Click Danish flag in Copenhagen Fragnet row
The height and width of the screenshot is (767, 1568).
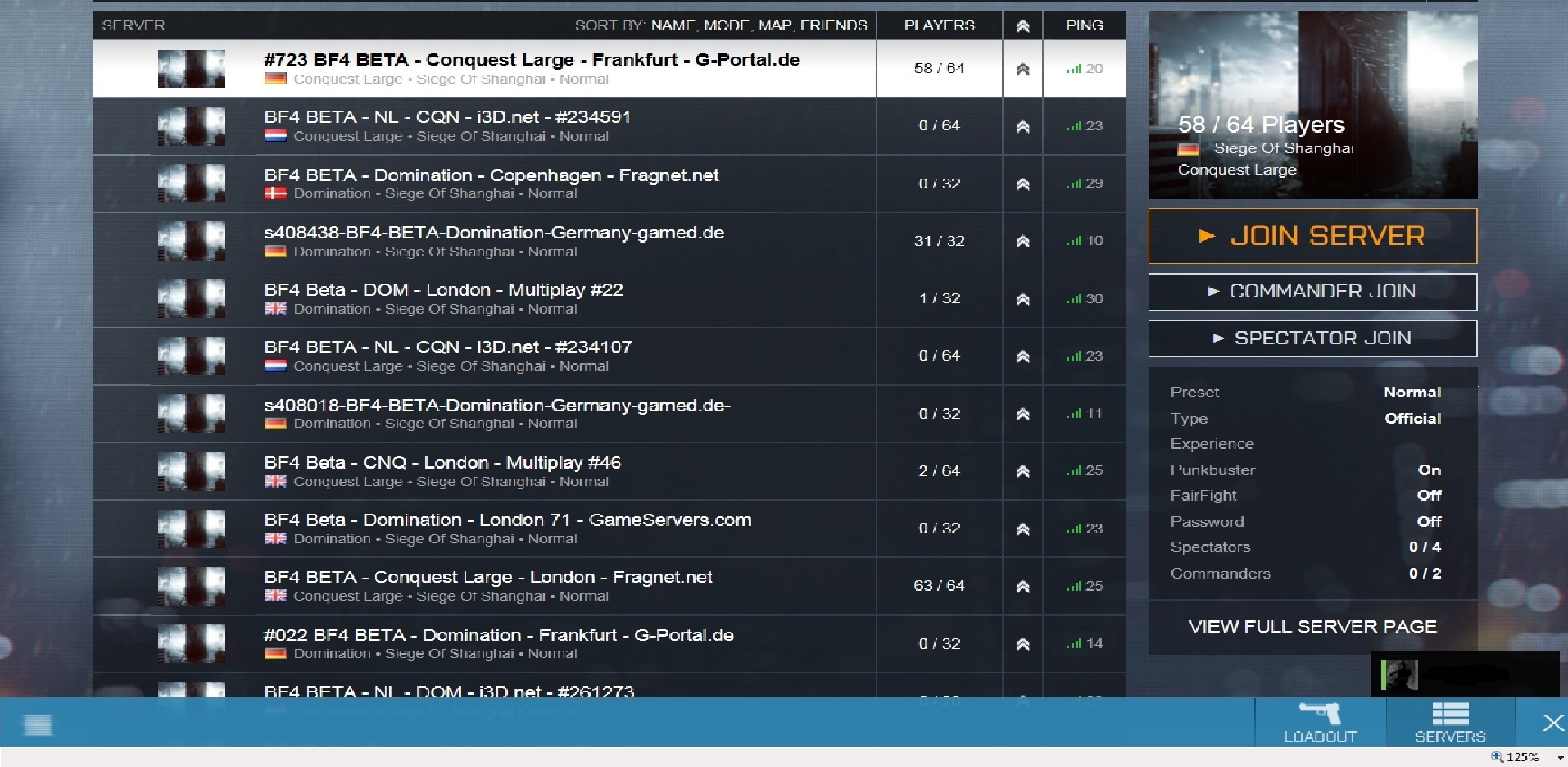pyautogui.click(x=275, y=193)
